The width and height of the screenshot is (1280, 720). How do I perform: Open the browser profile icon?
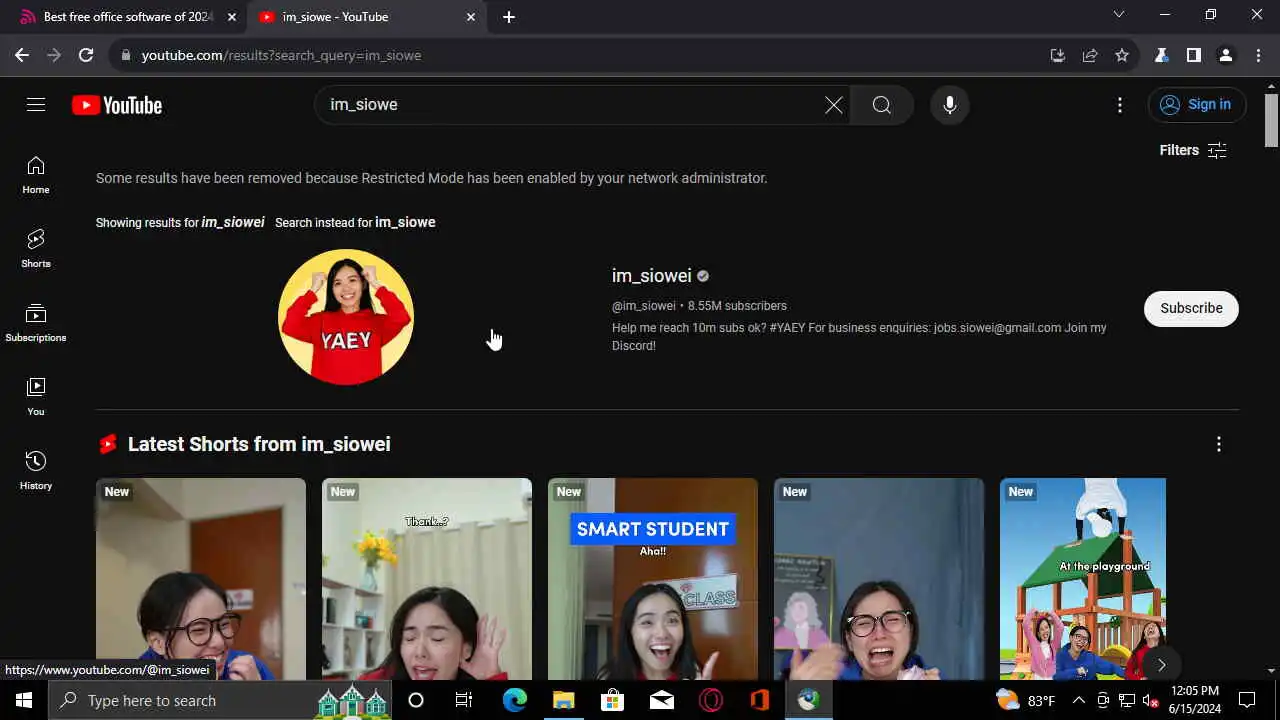(x=1225, y=55)
